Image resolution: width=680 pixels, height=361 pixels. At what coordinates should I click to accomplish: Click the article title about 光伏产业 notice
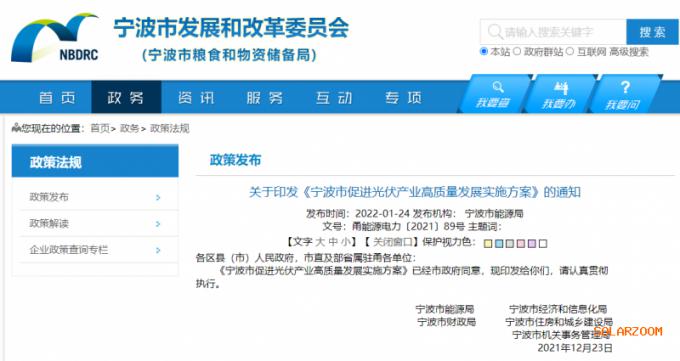415,192
